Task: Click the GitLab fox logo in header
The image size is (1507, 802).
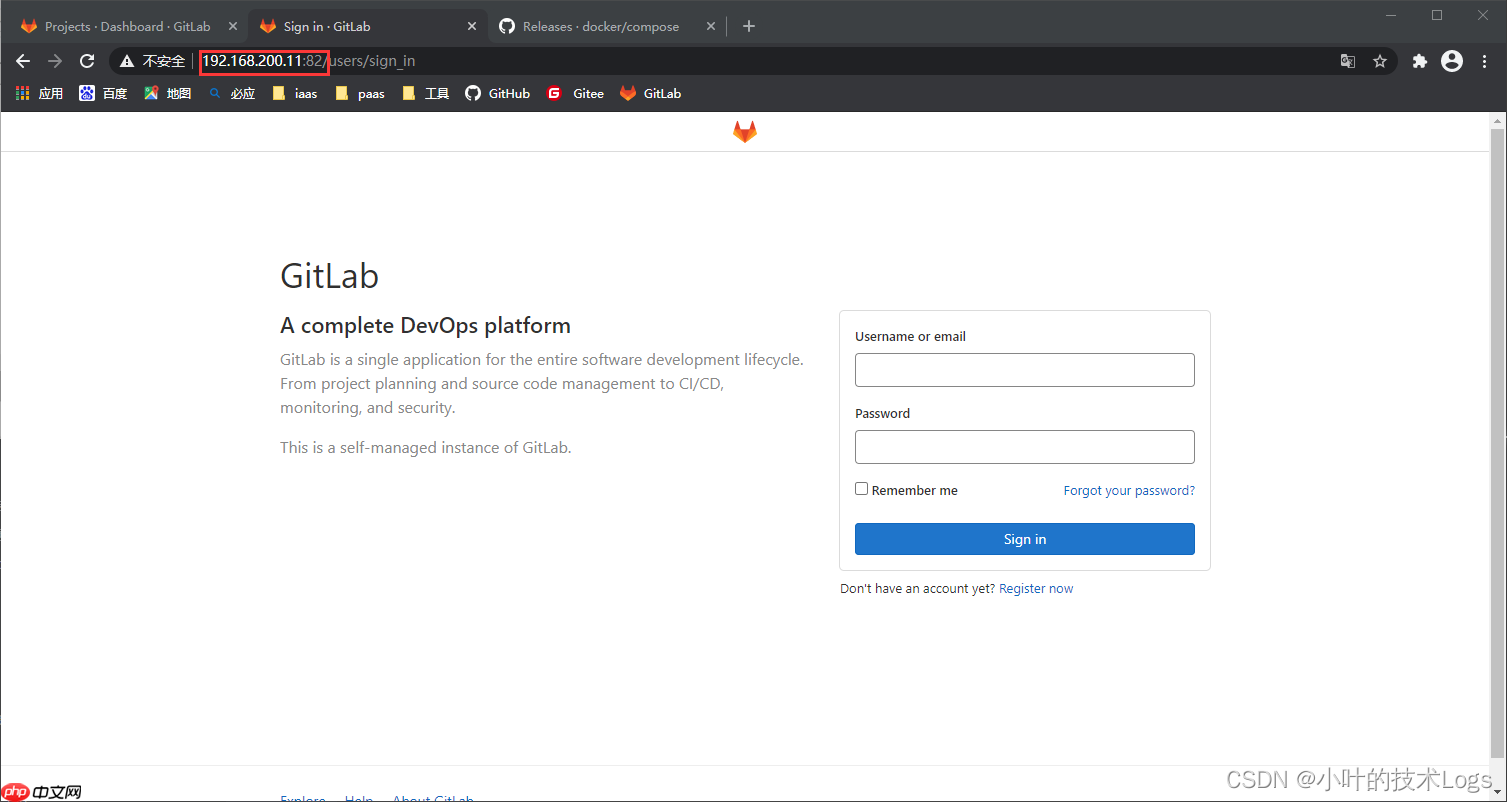Action: pyautogui.click(x=744, y=132)
